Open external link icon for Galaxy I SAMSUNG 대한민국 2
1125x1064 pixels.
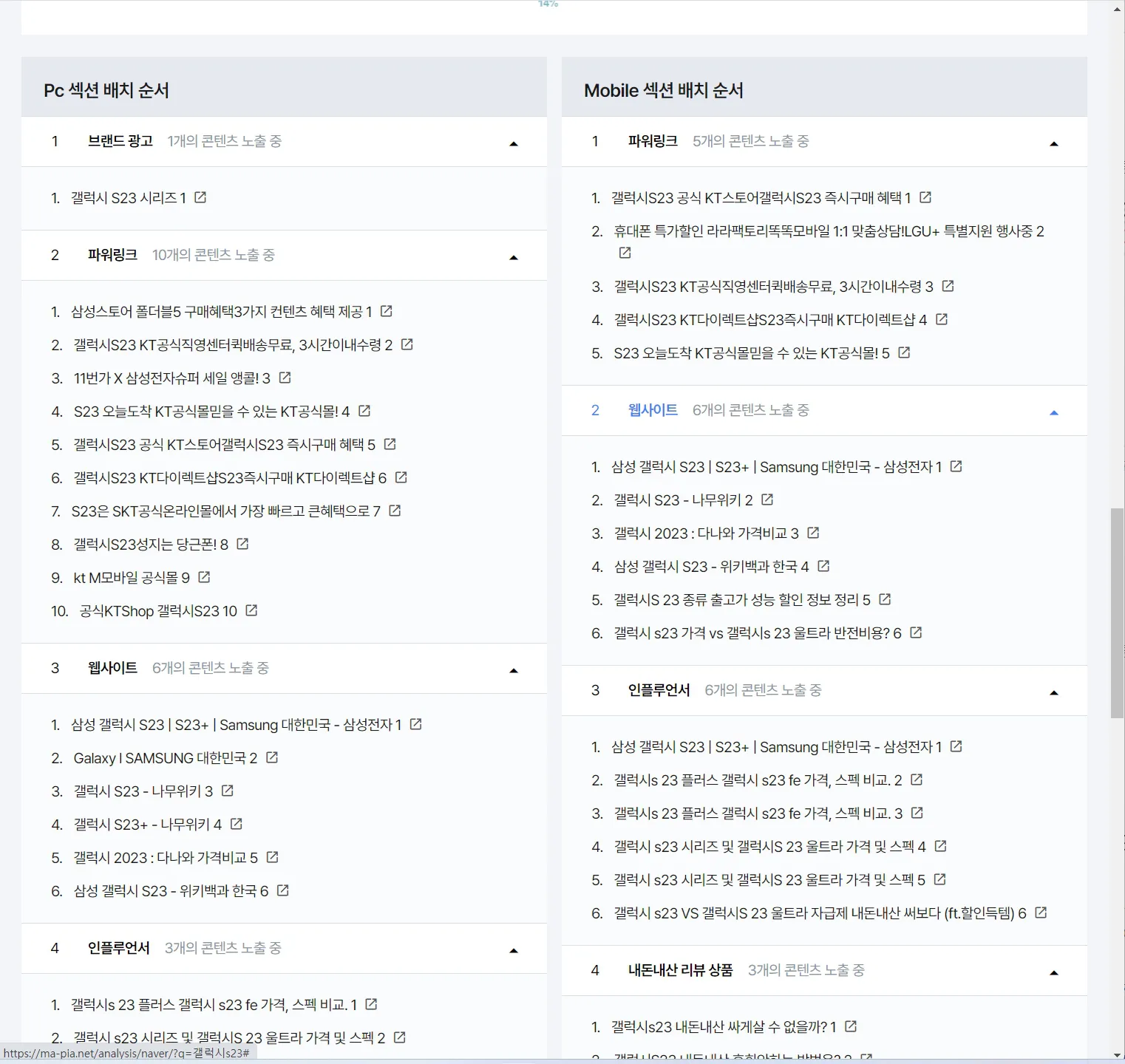272,757
